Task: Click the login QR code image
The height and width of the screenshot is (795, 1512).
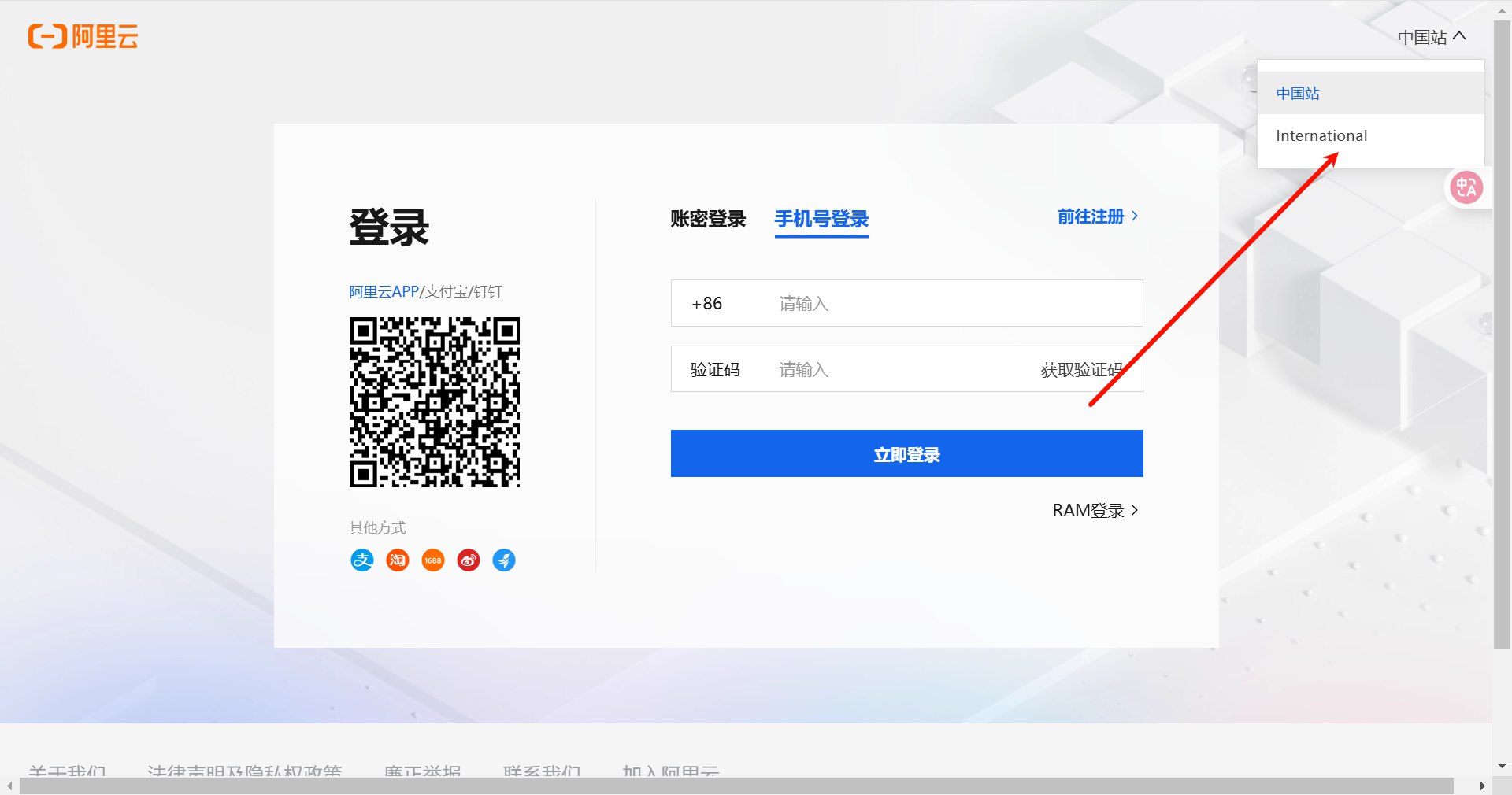Action: pos(435,402)
